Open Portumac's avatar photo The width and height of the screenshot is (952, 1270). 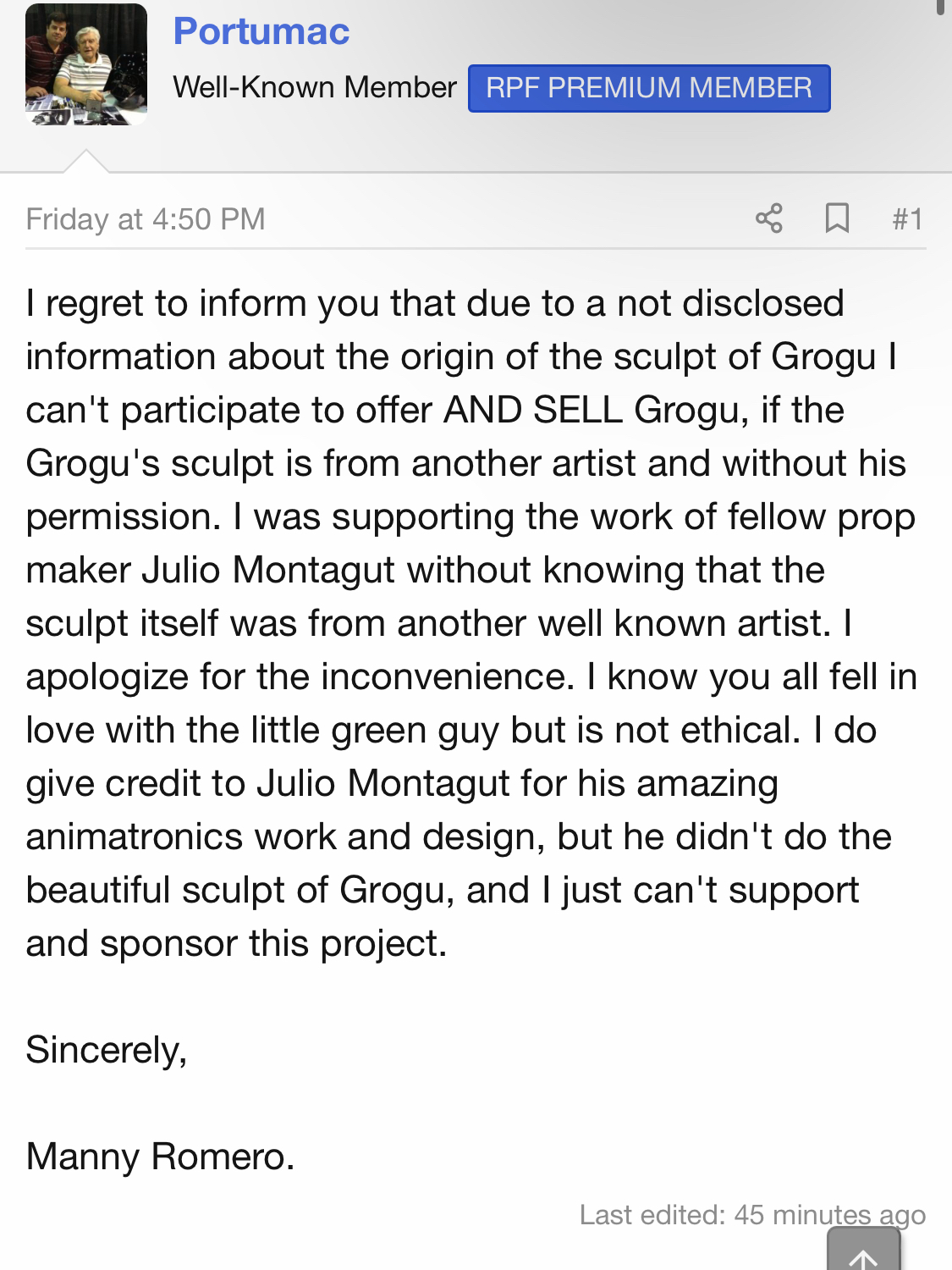86,65
